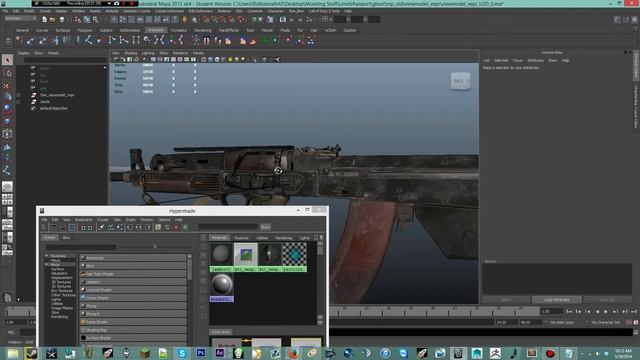
Task: Click the broom clear graph icon in Hypershade
Action: 101,227
